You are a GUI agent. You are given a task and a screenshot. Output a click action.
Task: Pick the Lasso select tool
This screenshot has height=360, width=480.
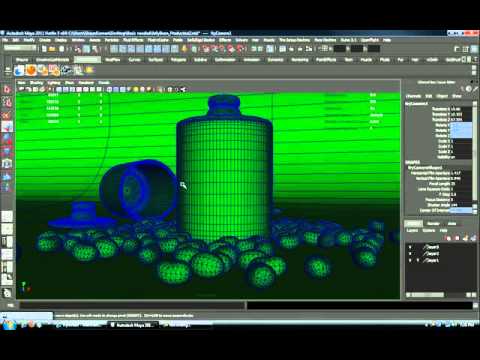(7, 102)
